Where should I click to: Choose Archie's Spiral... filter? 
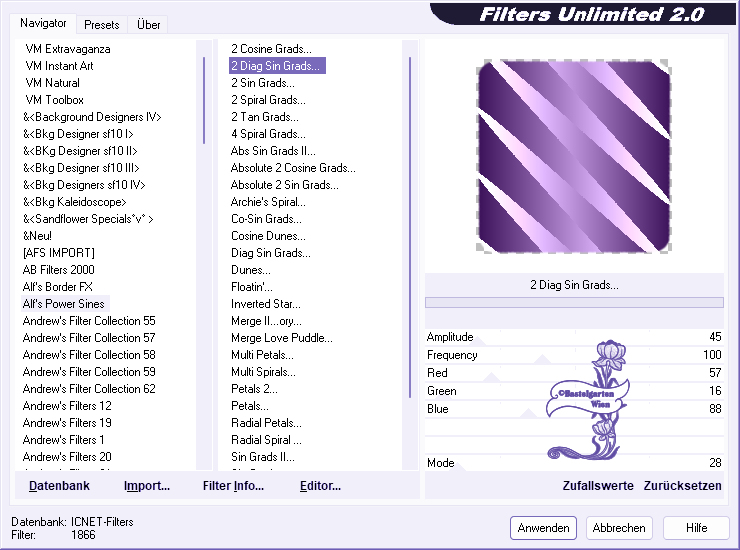click(x=269, y=202)
